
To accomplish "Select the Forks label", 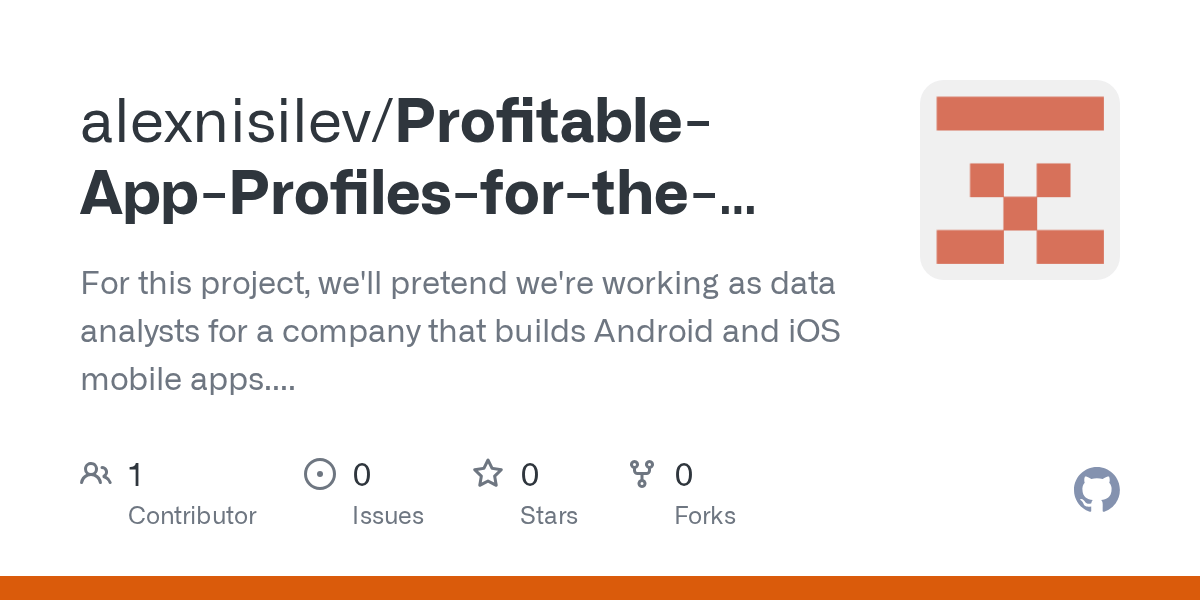I will pyautogui.click(x=705, y=516).
